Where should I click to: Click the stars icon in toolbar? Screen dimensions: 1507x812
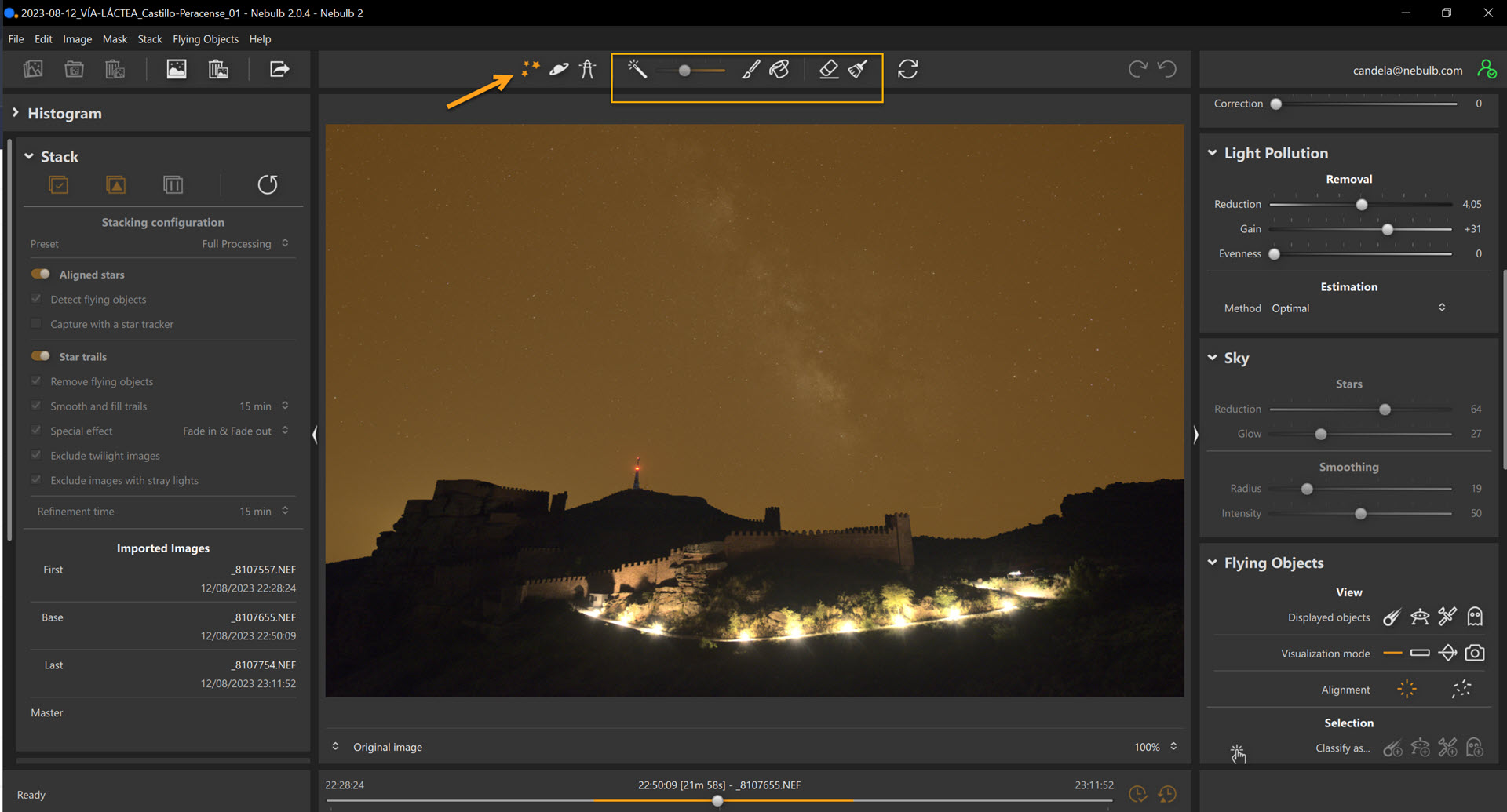(531, 69)
